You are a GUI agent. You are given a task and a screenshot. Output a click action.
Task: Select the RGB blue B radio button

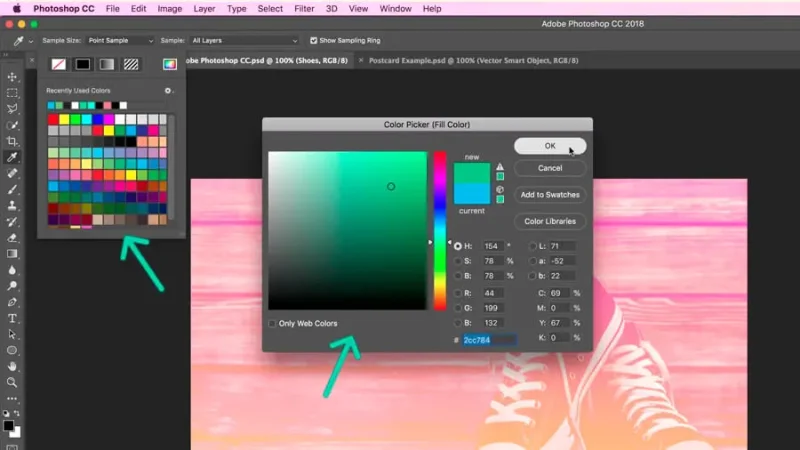(458, 322)
